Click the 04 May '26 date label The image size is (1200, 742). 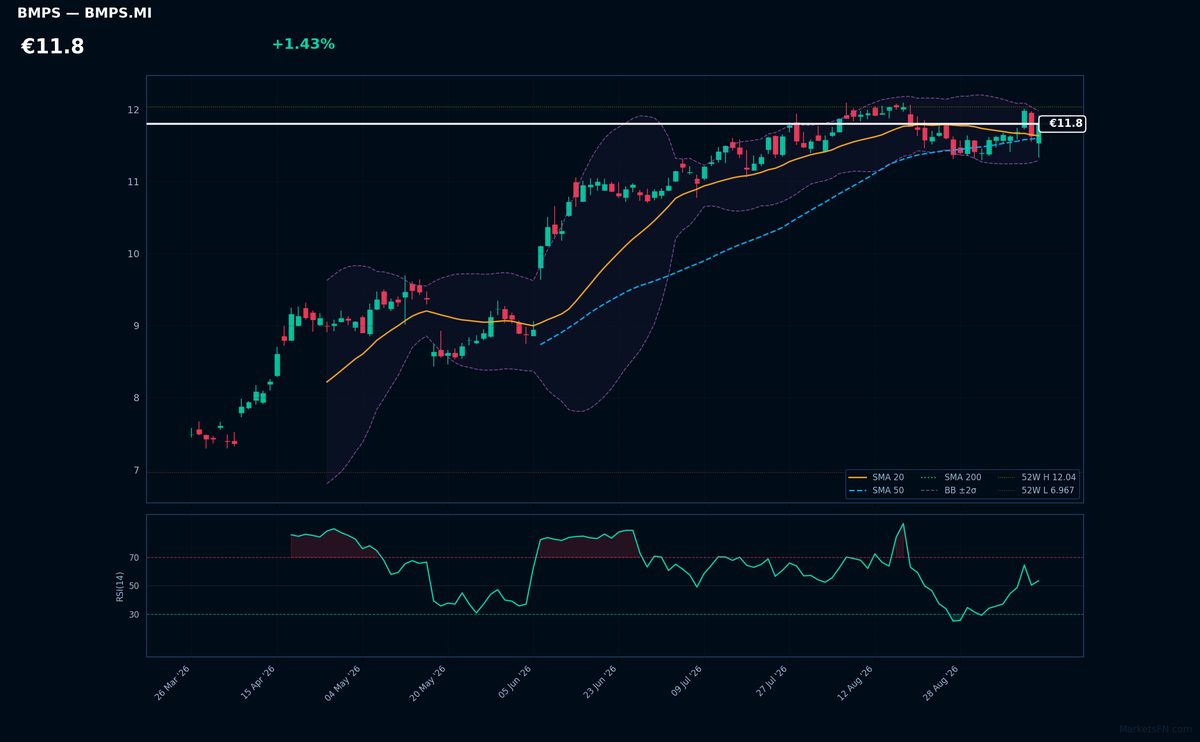click(x=343, y=682)
